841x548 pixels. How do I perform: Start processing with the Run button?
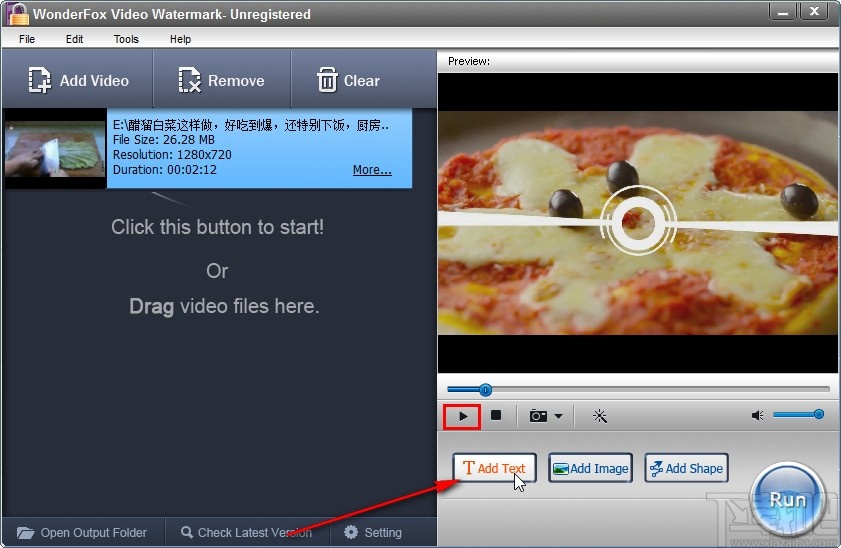click(787, 500)
